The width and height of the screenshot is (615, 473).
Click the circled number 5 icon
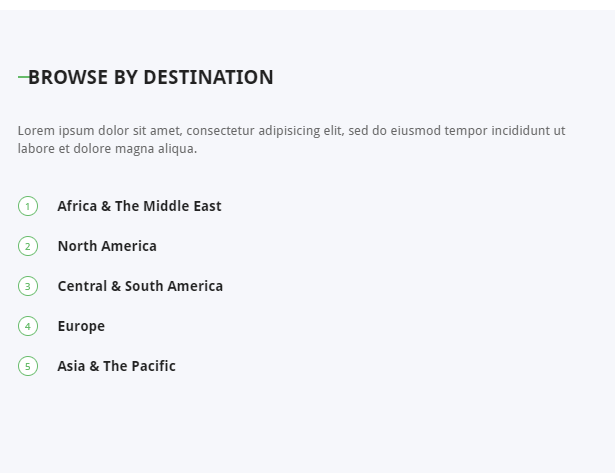28,366
